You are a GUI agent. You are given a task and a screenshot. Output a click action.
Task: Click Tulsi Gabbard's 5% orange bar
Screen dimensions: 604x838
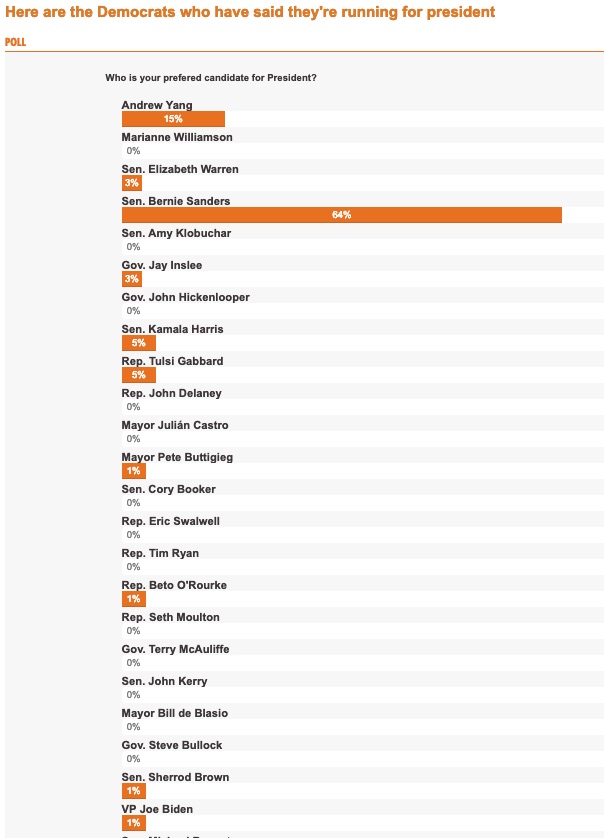click(x=139, y=375)
